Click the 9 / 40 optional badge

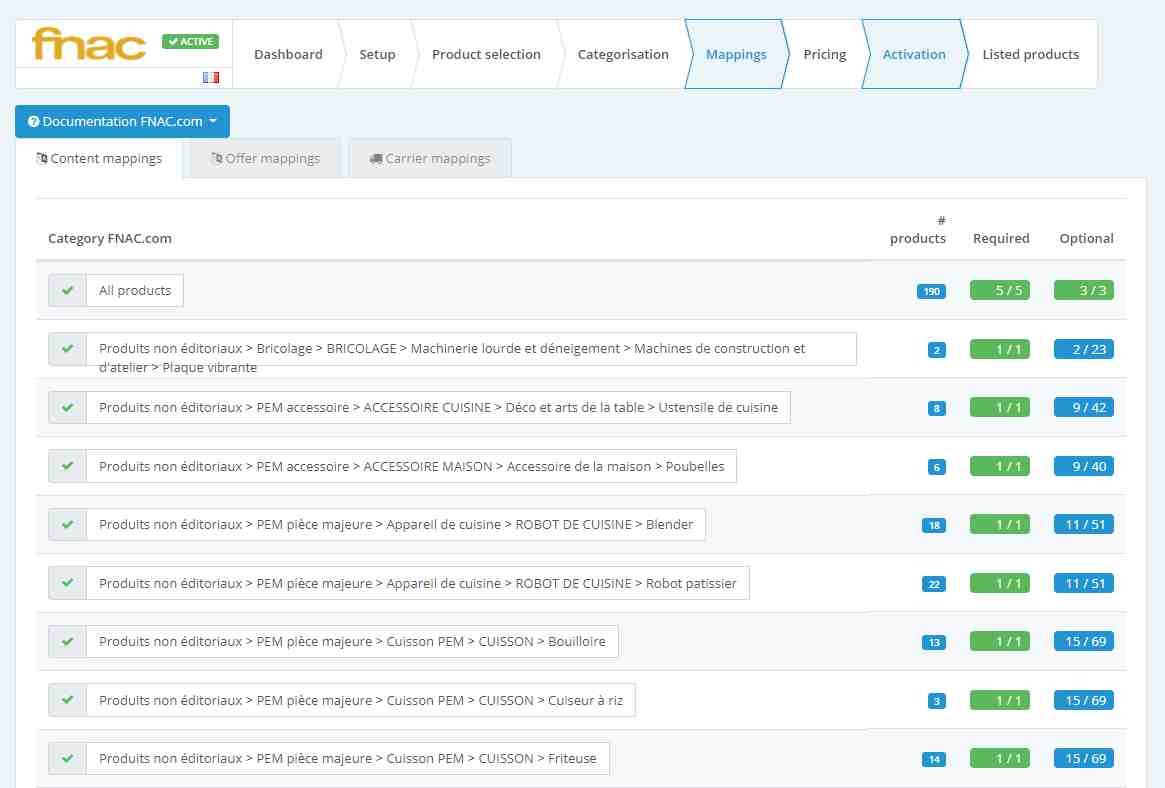click(1083, 466)
